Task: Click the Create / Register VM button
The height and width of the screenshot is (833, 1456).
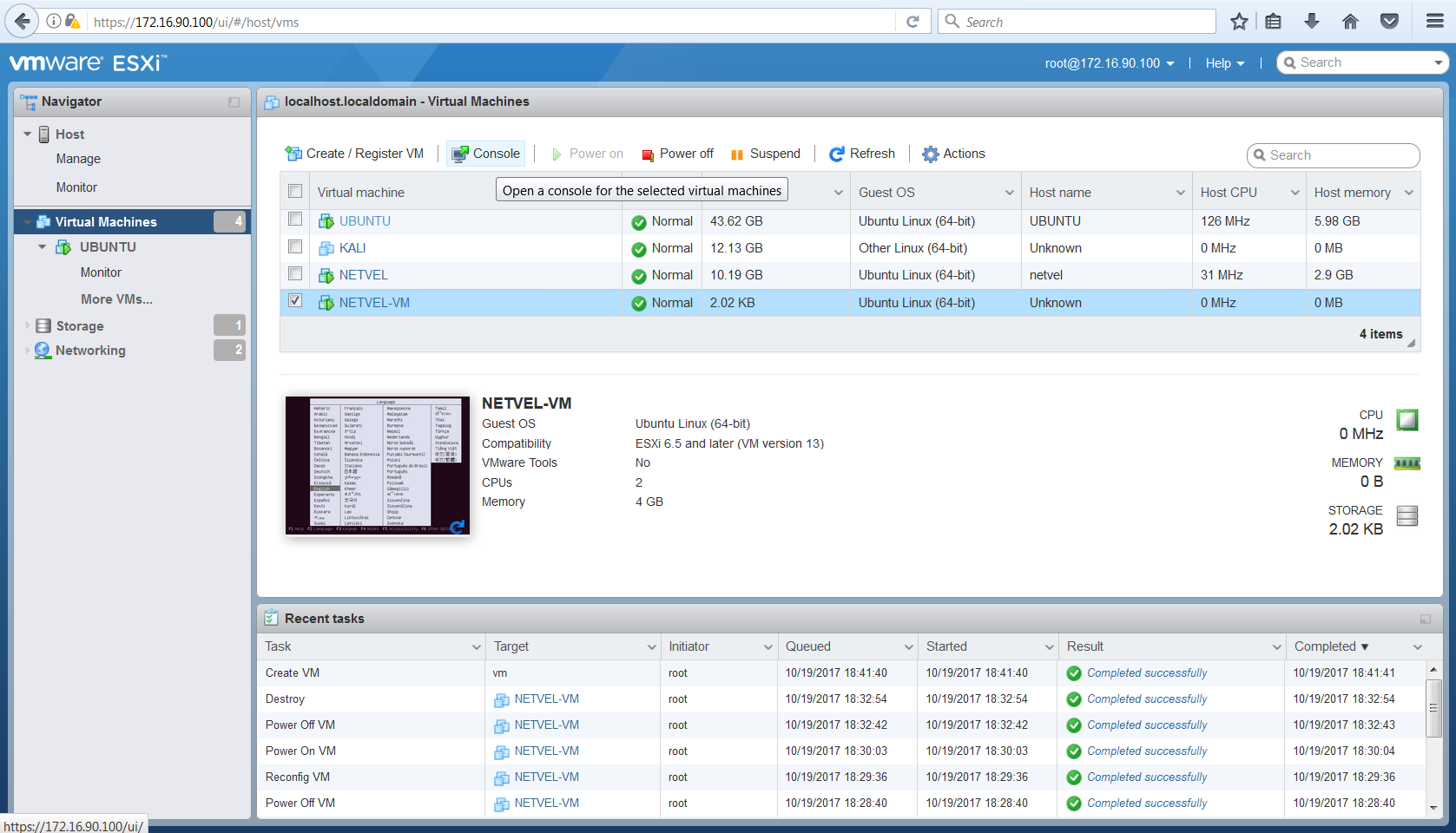Action: click(354, 154)
